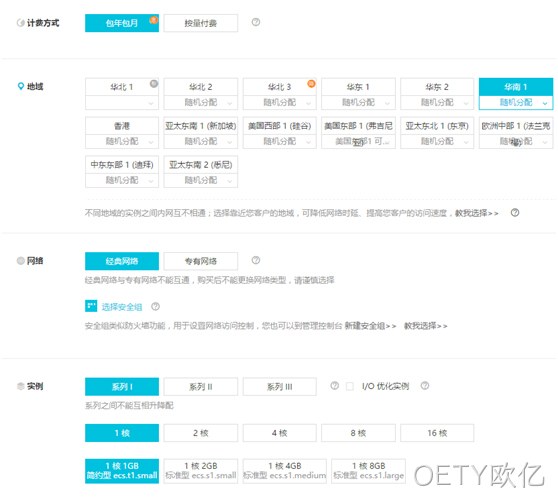Image resolution: width=558 pixels, height=499 pixels.
Task: Choose 1 核 2GB ecs.s1.small instance
Action: click(201, 471)
